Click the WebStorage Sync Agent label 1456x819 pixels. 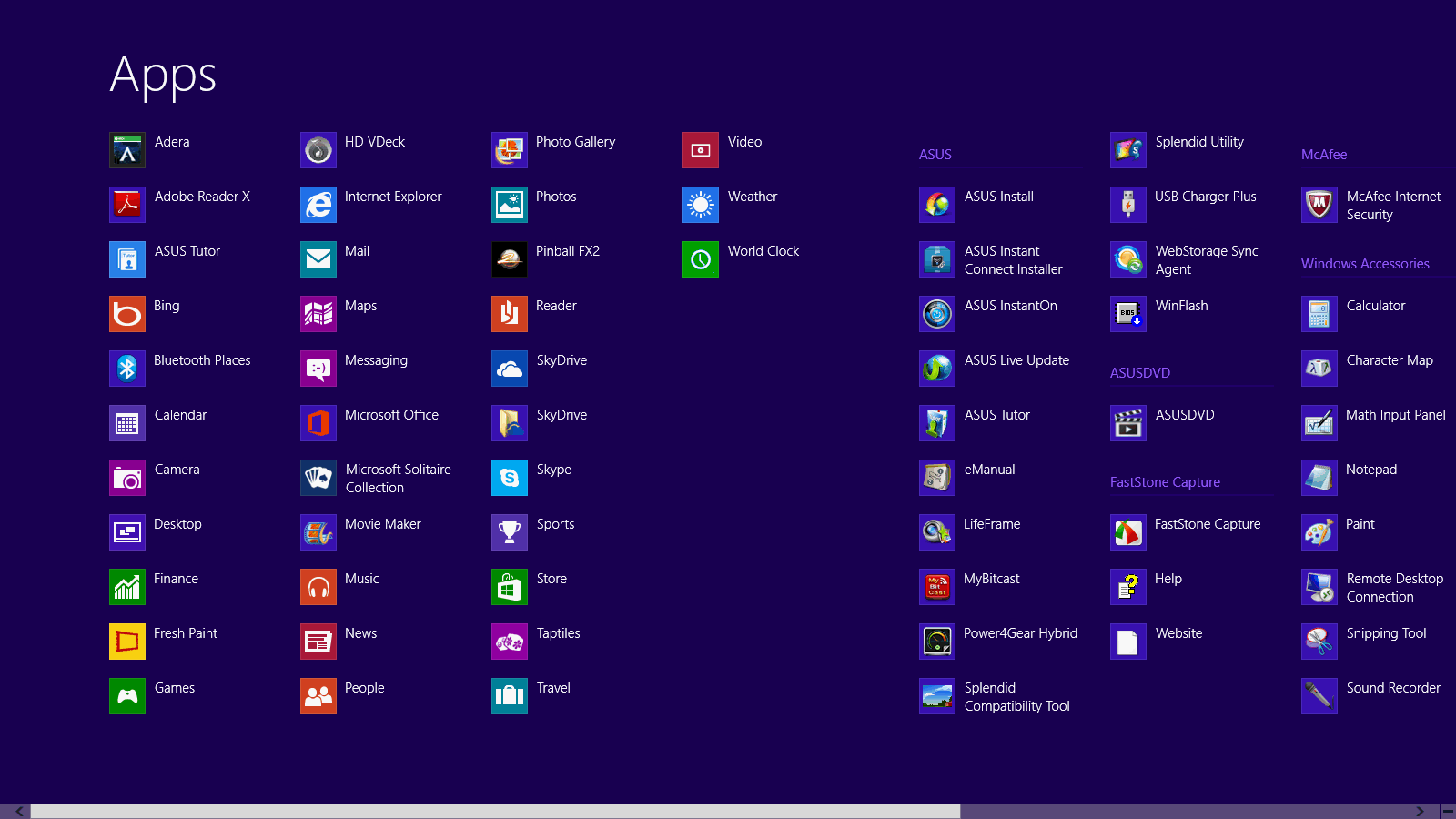pos(1207,260)
